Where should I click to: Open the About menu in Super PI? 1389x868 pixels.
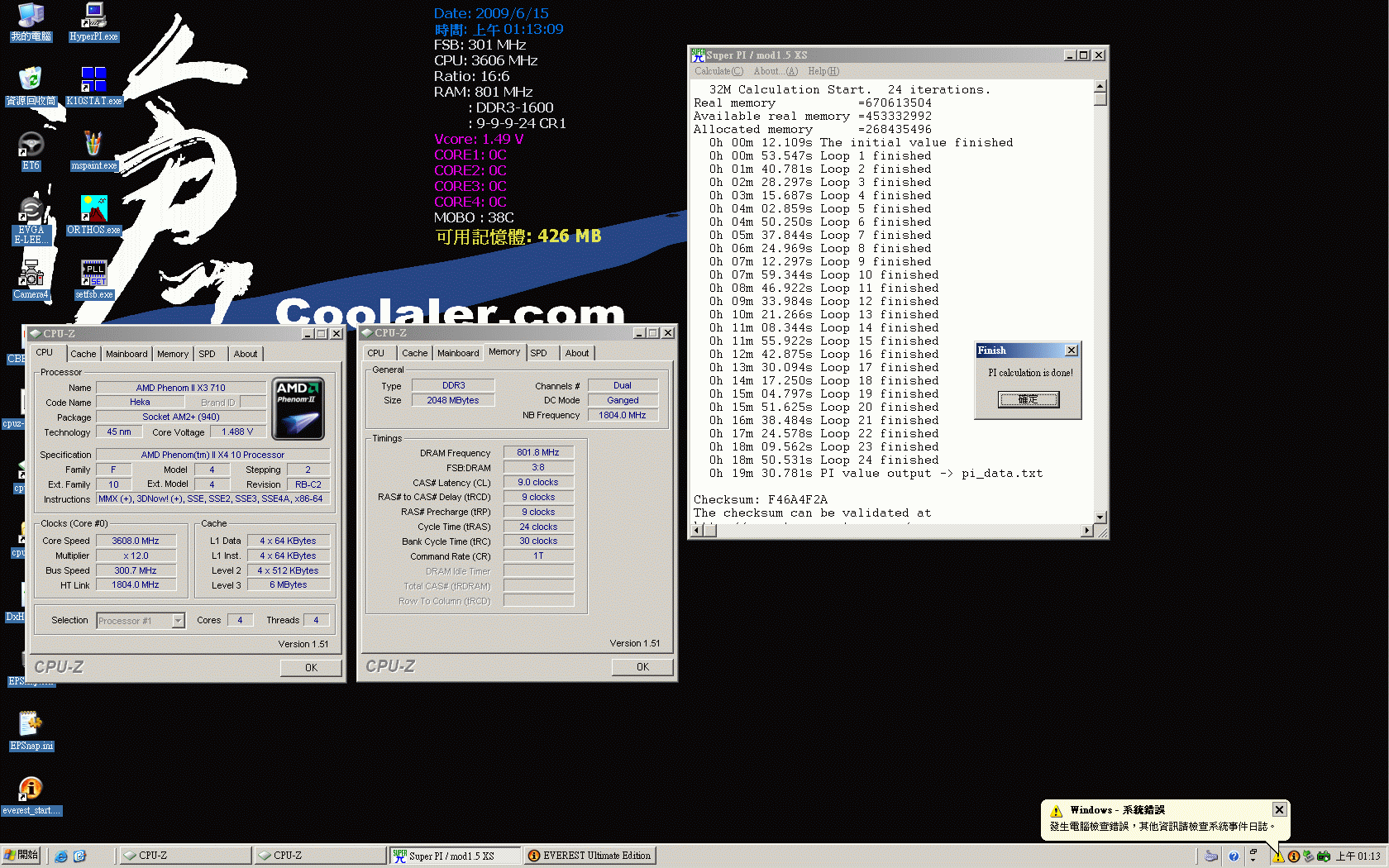(776, 71)
